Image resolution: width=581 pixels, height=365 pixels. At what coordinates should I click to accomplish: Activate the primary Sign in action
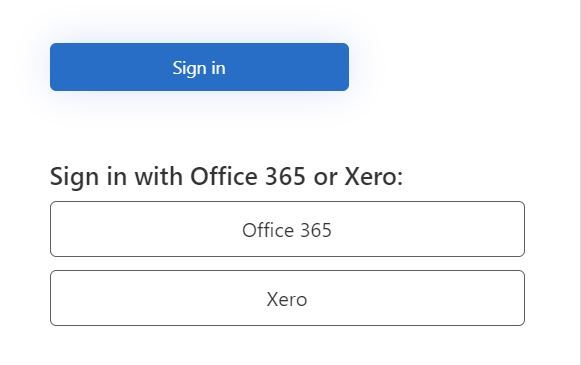click(x=199, y=67)
